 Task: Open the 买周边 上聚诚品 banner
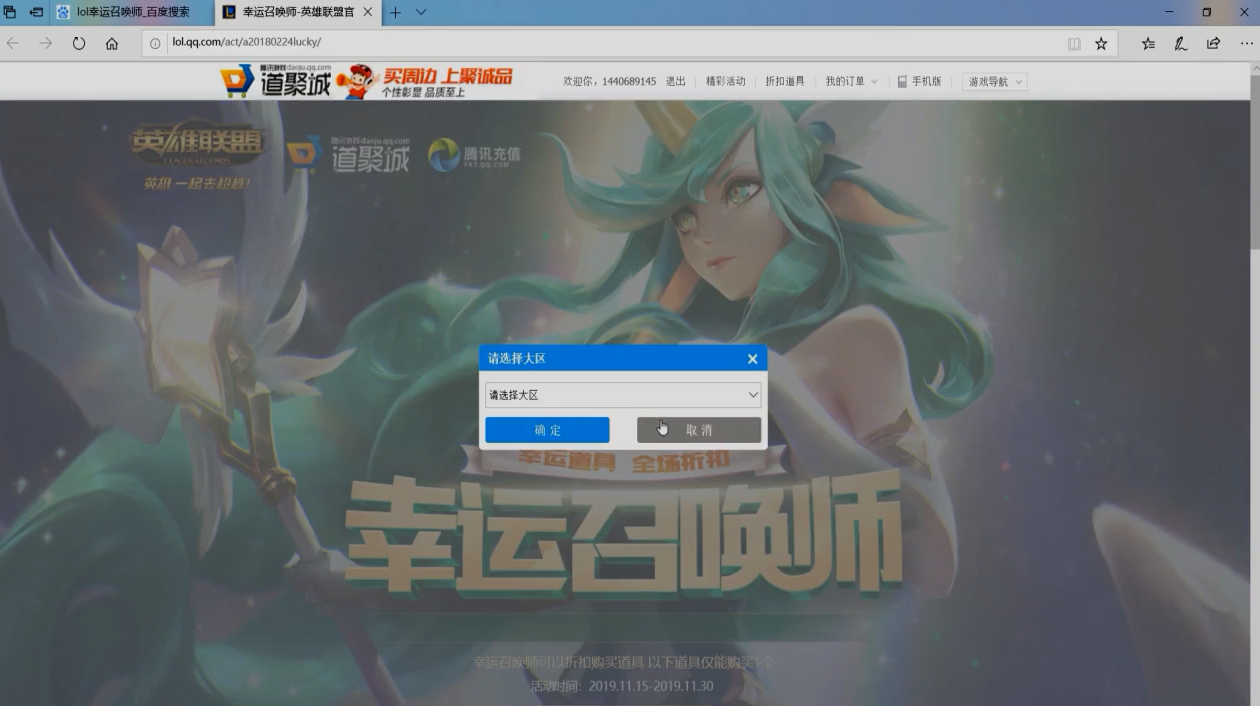tap(425, 81)
